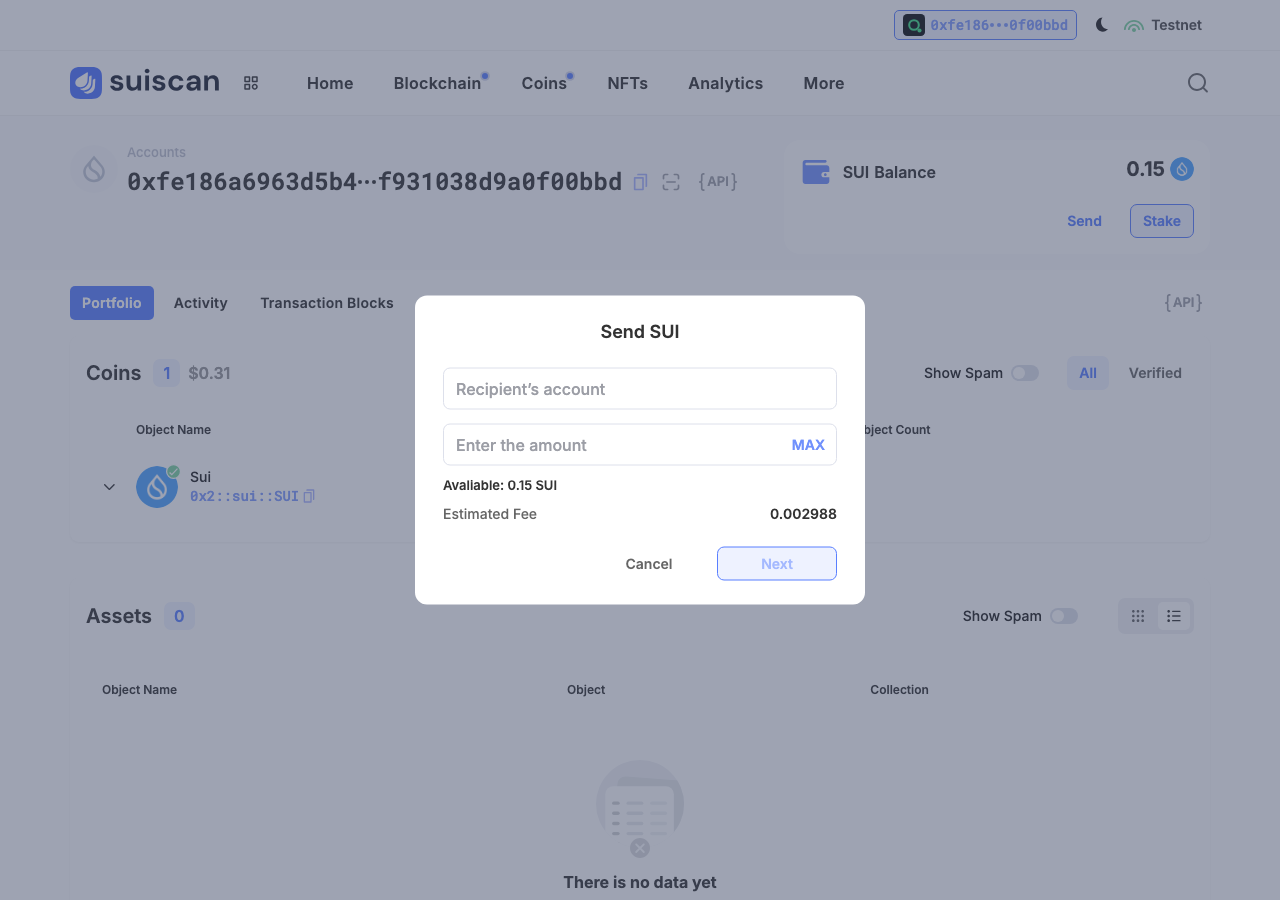Screen dimensions: 1280x900
Task: Click the suiscan logo icon
Action: pos(86,83)
